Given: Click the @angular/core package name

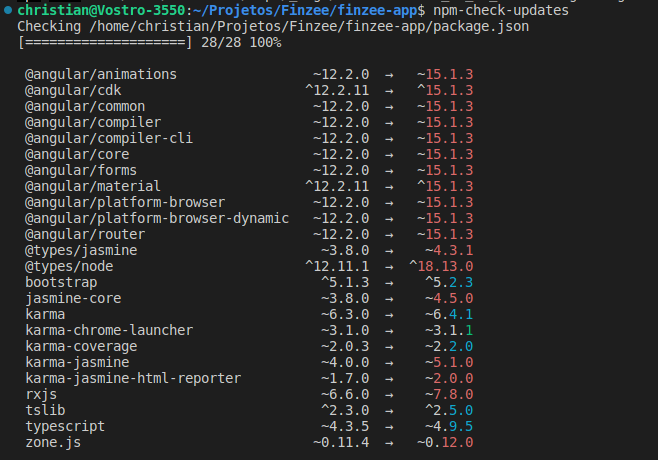Looking at the screenshot, I should (x=77, y=154).
